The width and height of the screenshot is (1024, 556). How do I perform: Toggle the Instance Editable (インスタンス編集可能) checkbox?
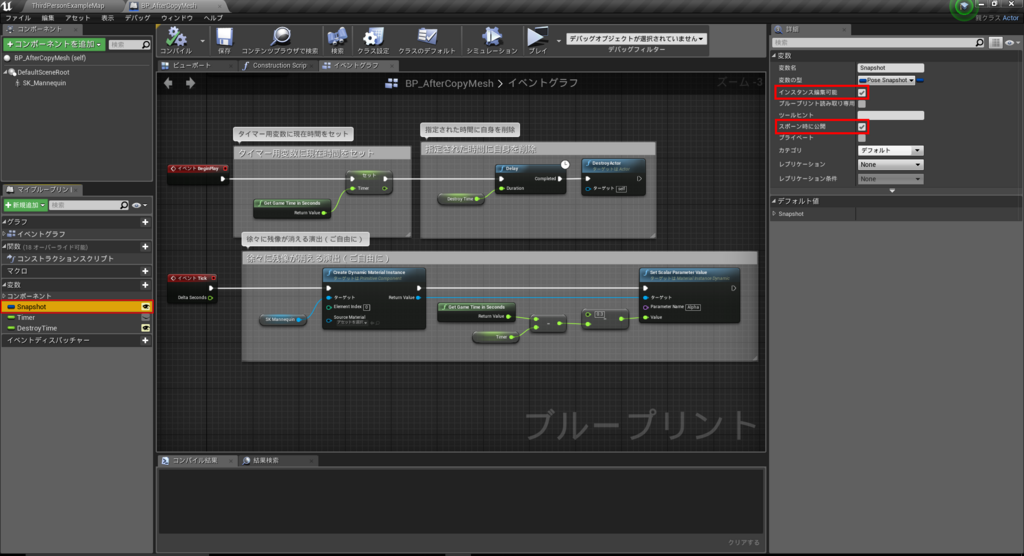point(862,93)
